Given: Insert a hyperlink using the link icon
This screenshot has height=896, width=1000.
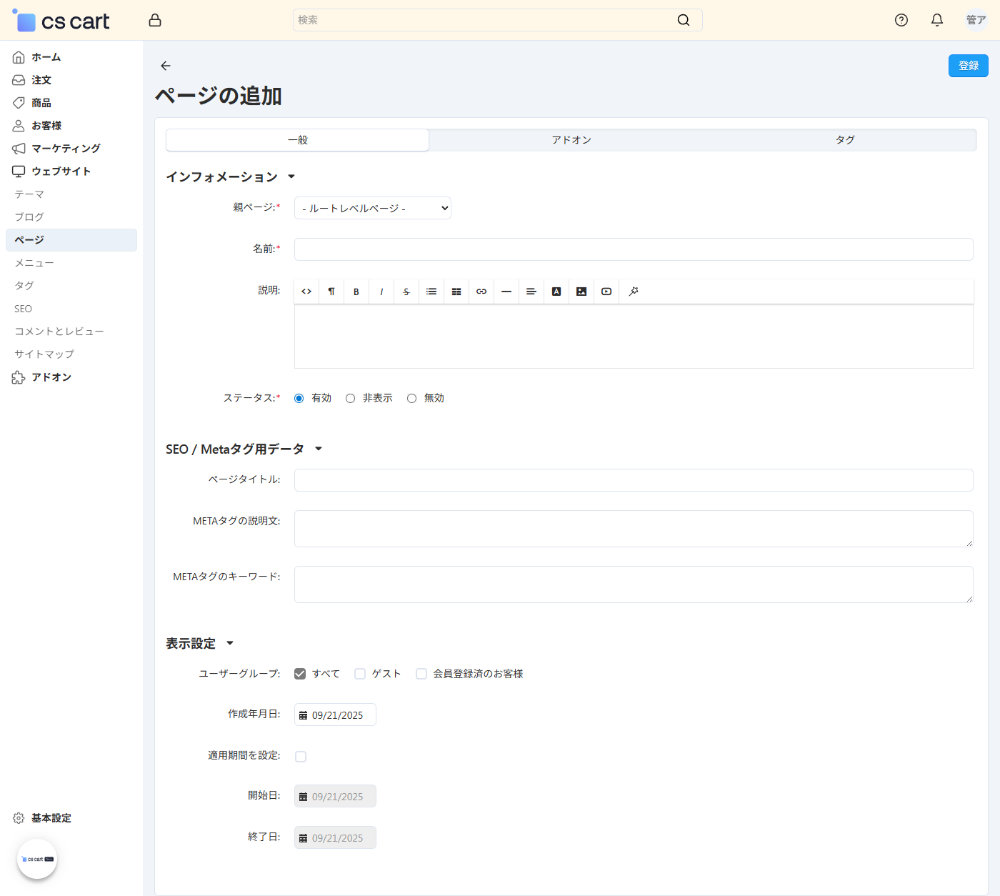Looking at the screenshot, I should click(x=481, y=291).
